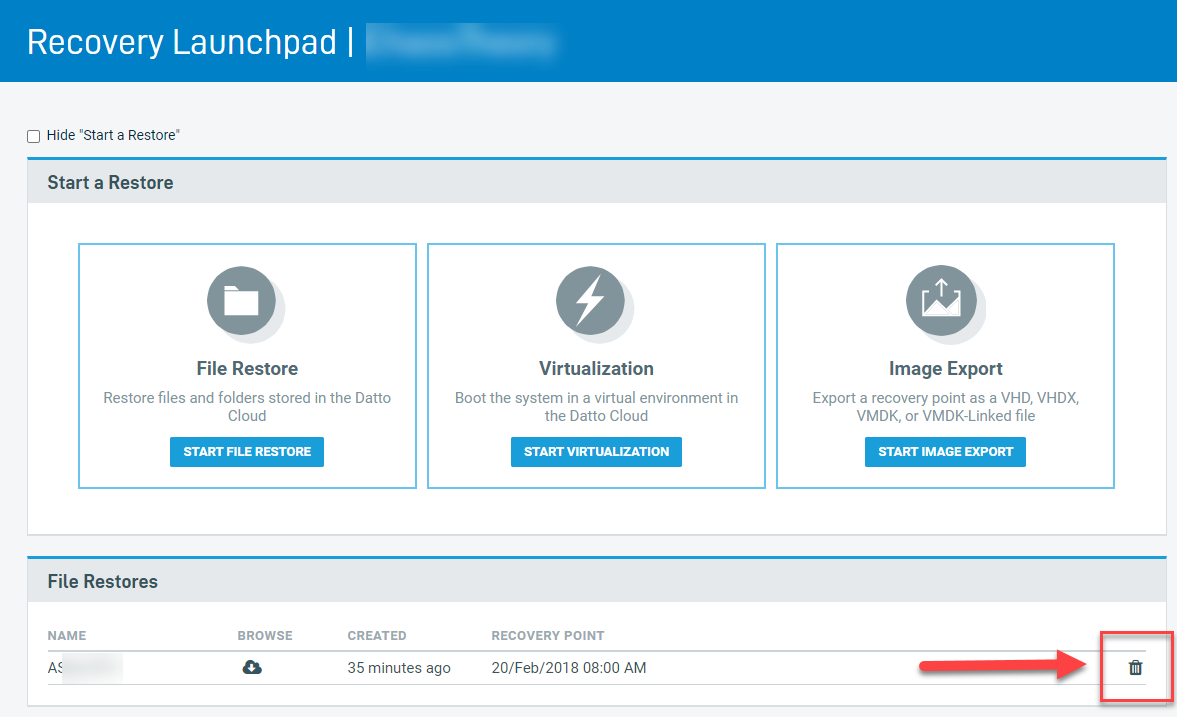The image size is (1177, 717).
Task: Open the cloud browse icon for the file restore
Action: tap(252, 667)
